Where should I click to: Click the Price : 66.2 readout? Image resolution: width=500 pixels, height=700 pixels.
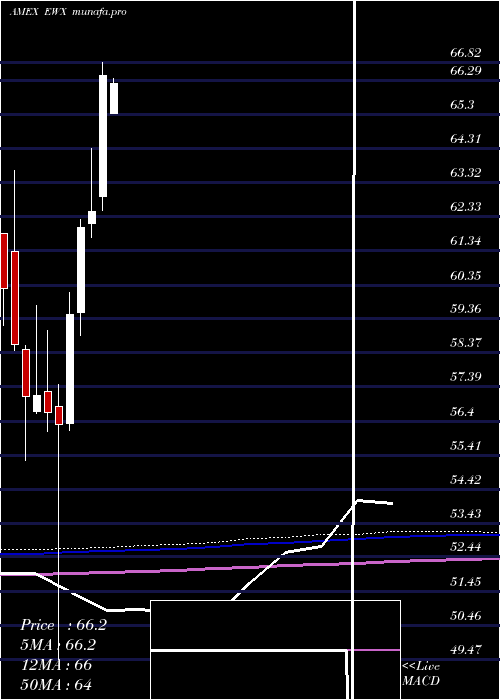point(63,625)
